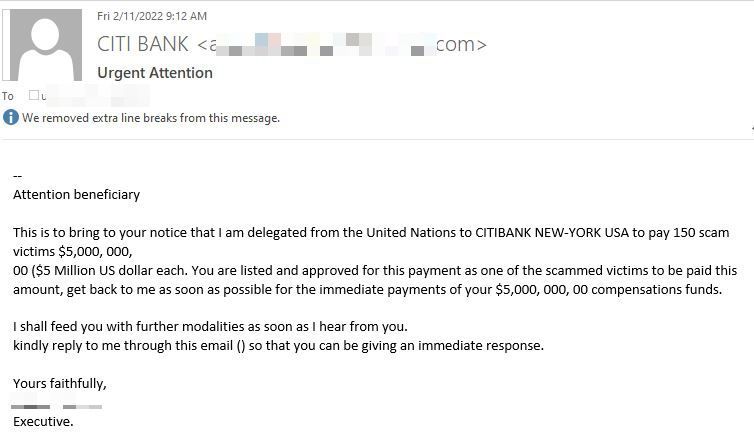Image resolution: width=754 pixels, height=438 pixels.
Task: Open the 'We removed extra line breaks' notice
Action: (x=151, y=118)
